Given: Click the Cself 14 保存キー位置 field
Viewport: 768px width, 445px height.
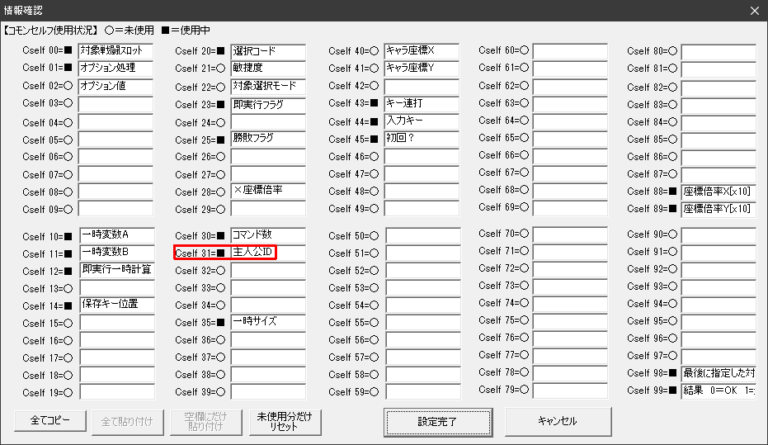Looking at the screenshot, I should (x=115, y=304).
